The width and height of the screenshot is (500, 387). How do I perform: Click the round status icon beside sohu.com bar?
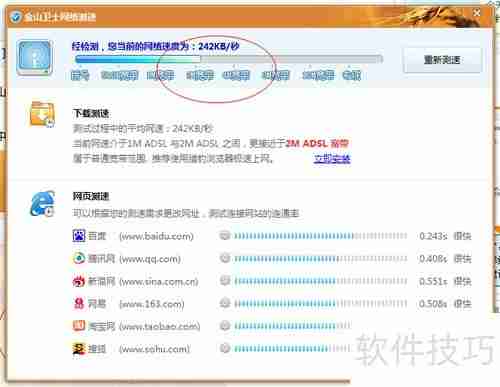pyautogui.click(x=225, y=348)
